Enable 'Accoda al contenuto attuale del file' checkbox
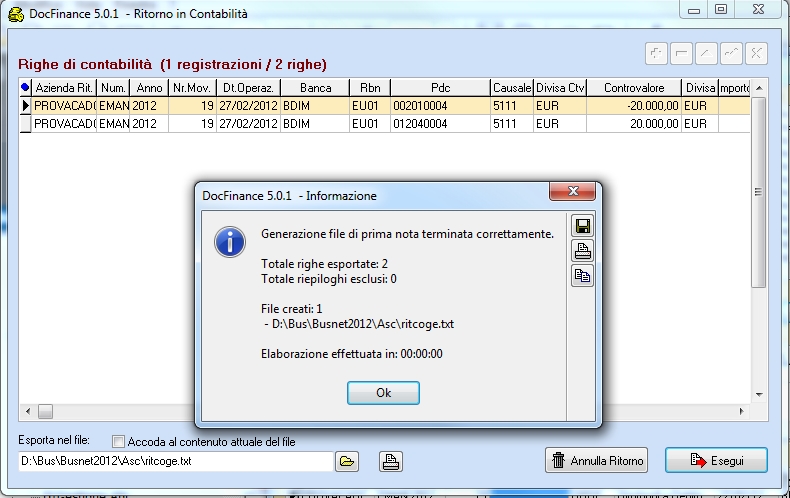The image size is (790, 498). click(118, 442)
